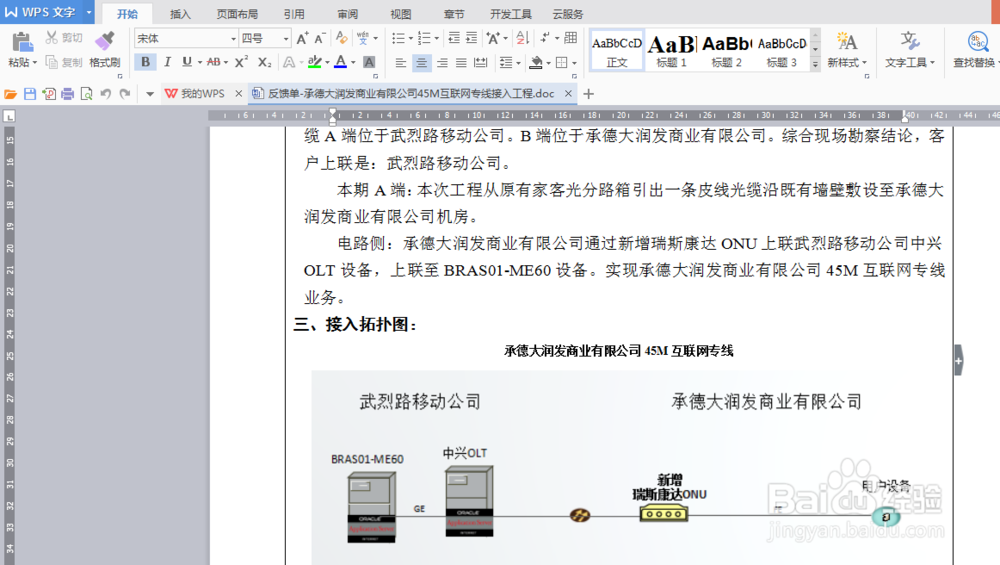Switch to the 开发工具 (Developer) tab

(511, 14)
